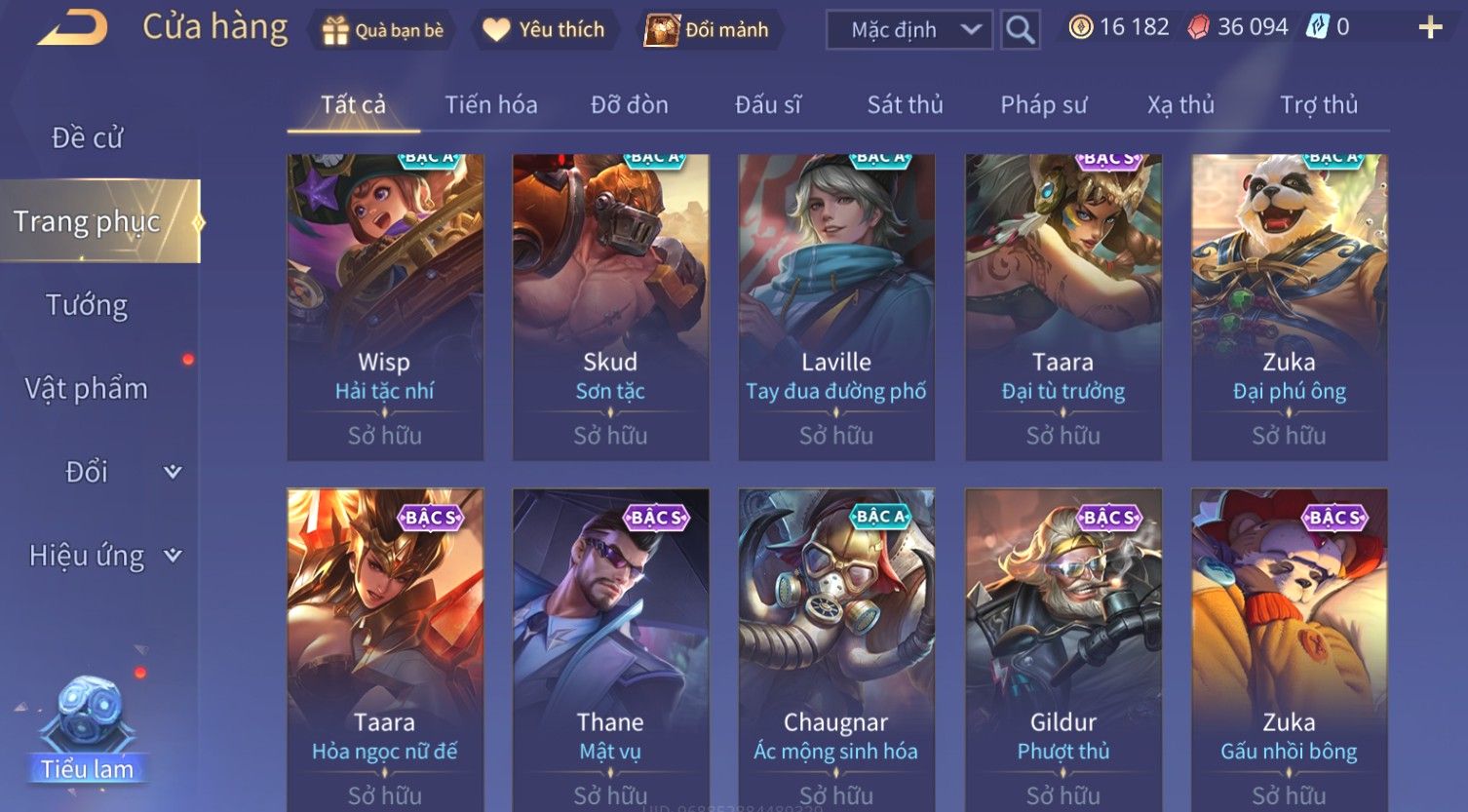Tap the gold coin balance icon
Viewport: 1468px width, 812px height.
1080,27
